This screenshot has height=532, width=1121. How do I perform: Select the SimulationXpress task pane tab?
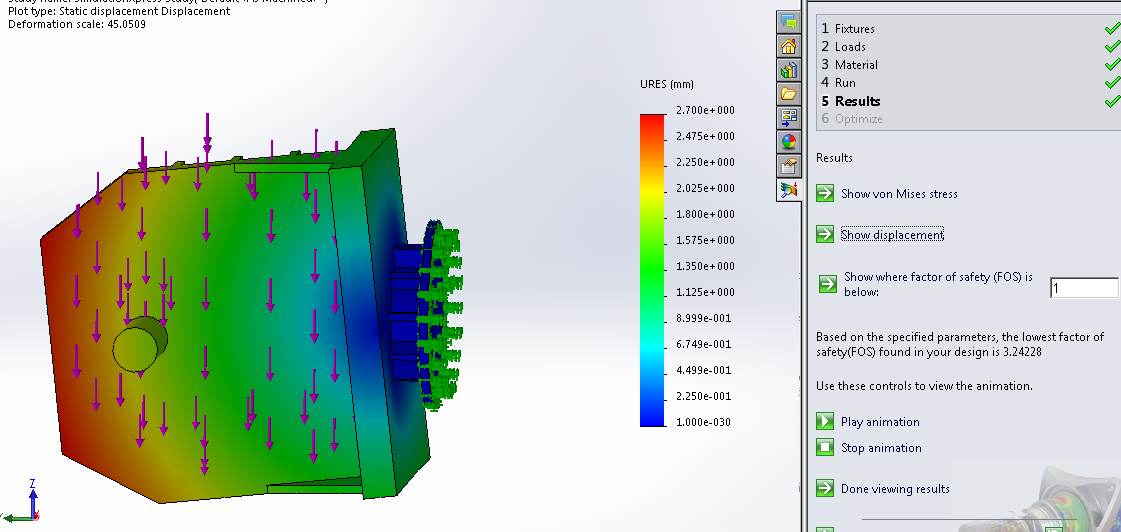789,189
